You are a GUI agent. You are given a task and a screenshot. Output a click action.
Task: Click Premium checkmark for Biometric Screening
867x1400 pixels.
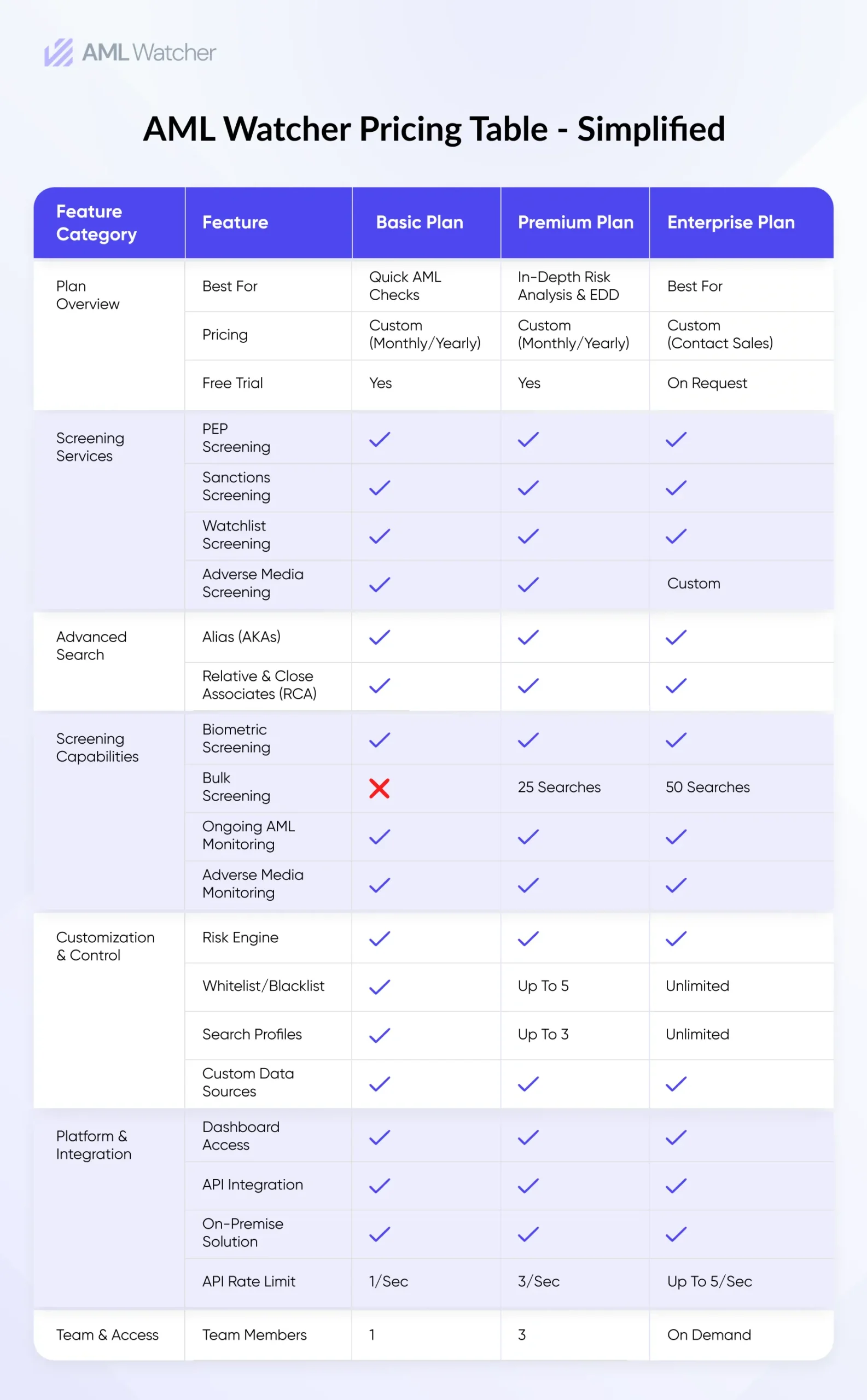[527, 739]
